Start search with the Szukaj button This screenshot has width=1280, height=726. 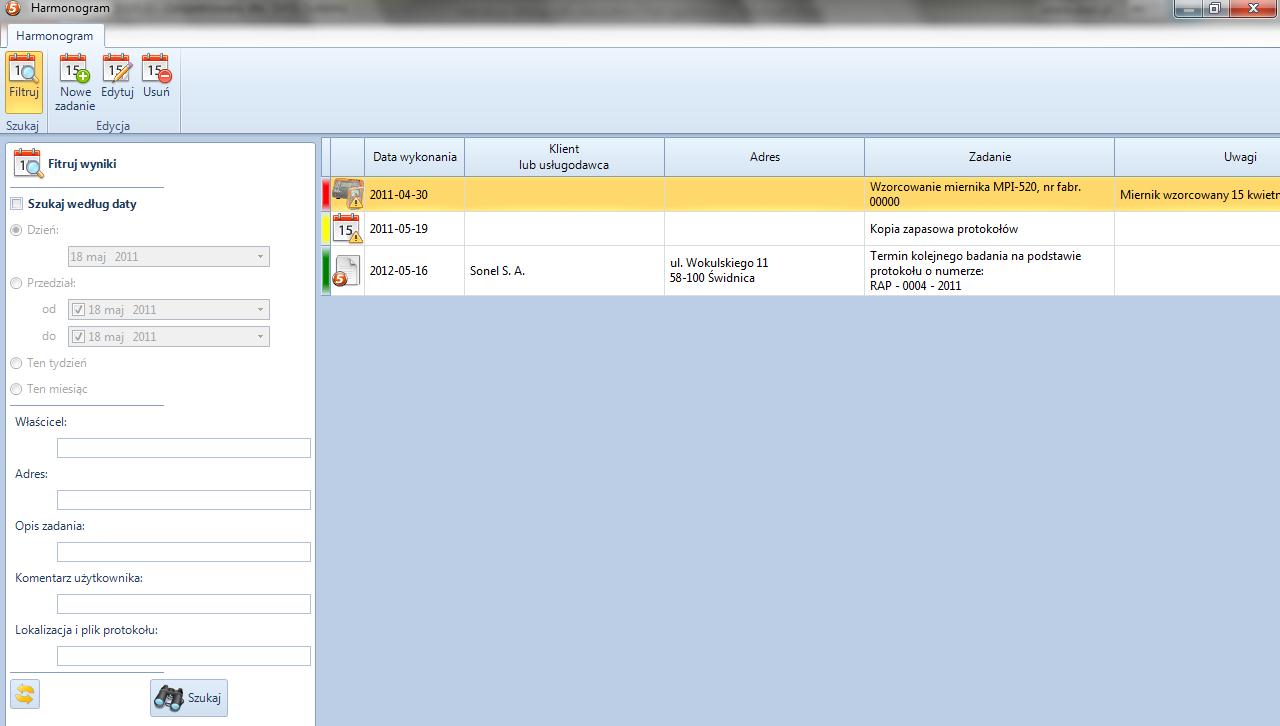coord(189,698)
